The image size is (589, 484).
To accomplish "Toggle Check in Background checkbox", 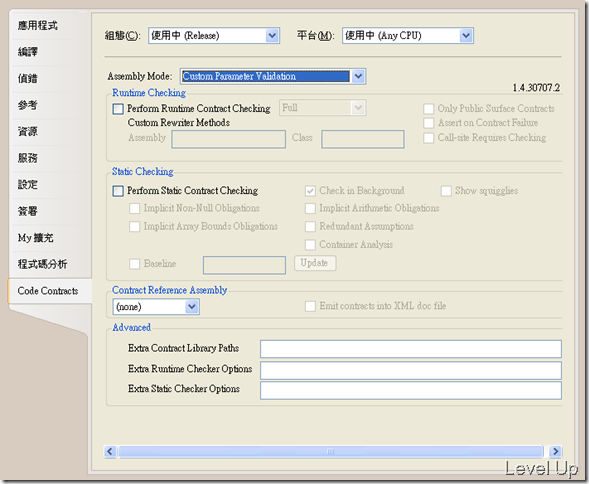I will 310,191.
